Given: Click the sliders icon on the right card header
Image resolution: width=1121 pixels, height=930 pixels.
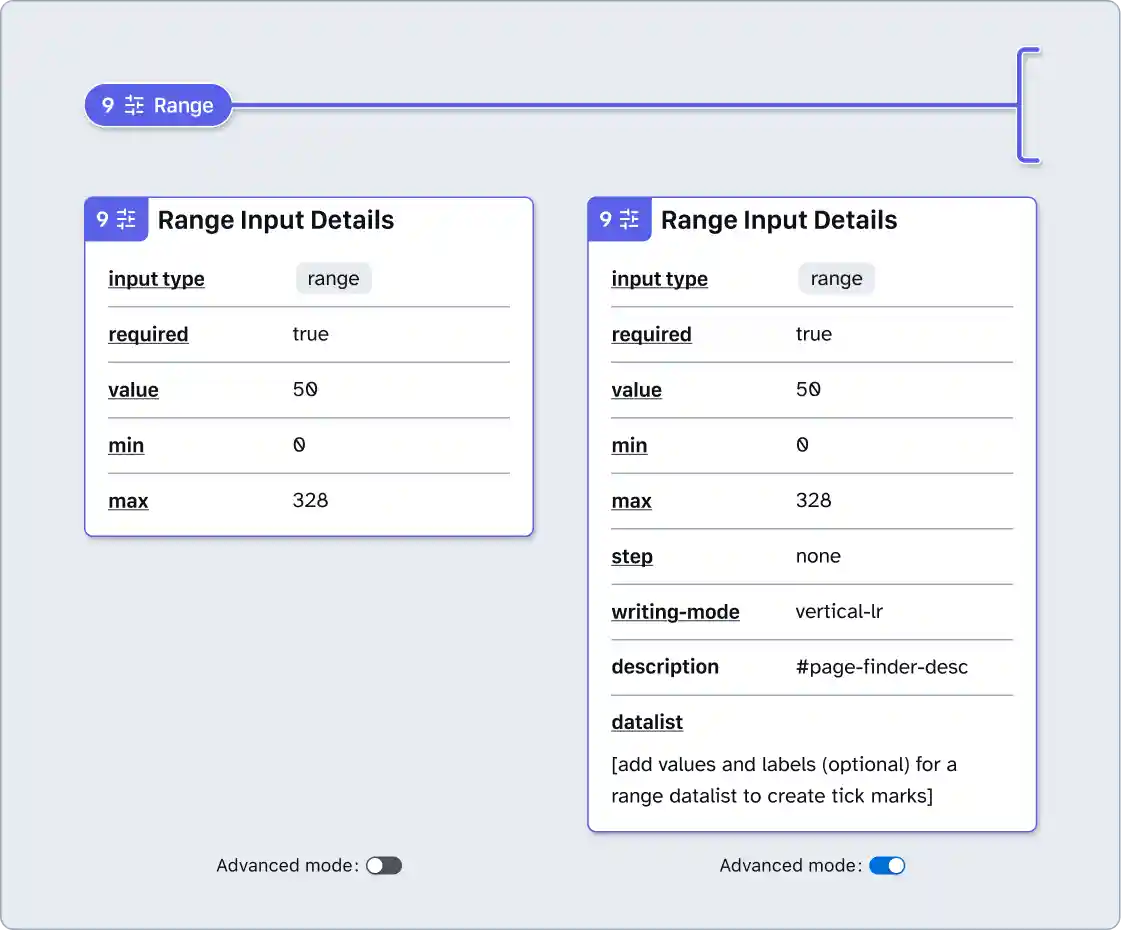Looking at the screenshot, I should 629,218.
